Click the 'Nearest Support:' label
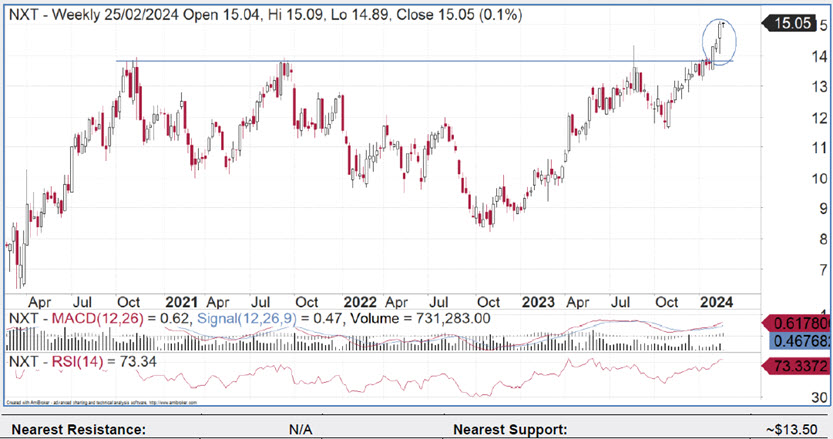833x439 pixels. pyautogui.click(x=510, y=429)
